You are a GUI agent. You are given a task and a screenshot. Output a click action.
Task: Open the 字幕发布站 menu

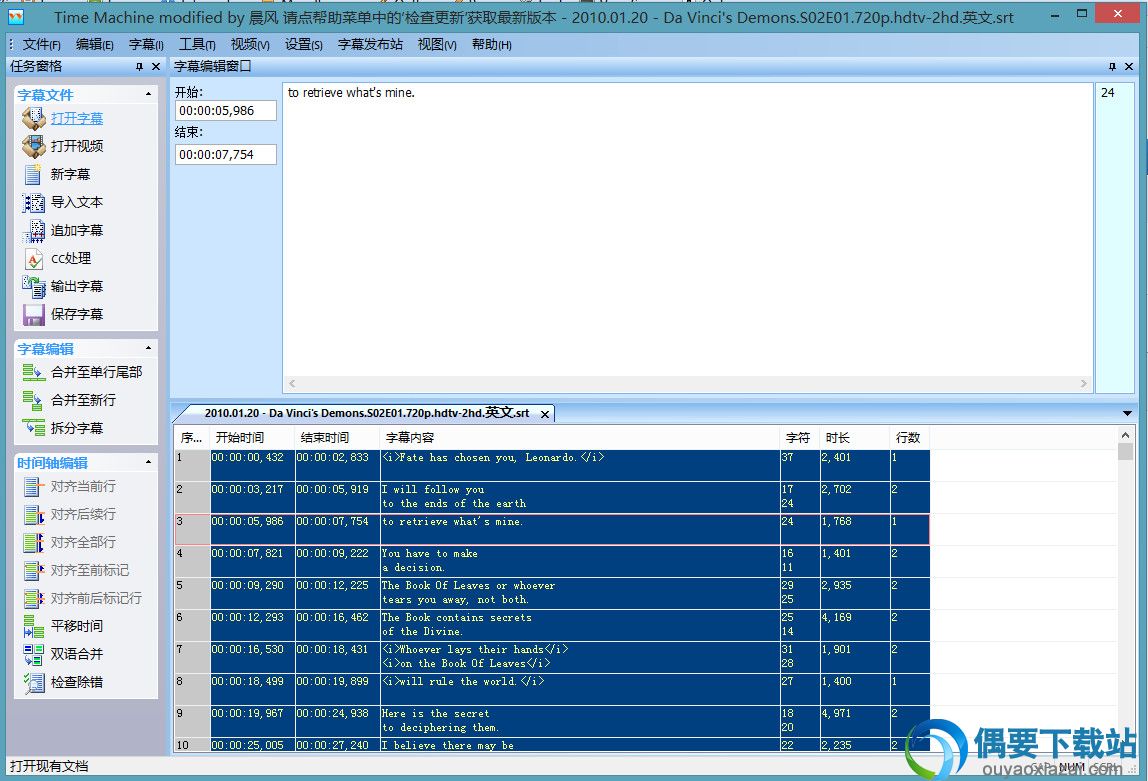click(370, 45)
